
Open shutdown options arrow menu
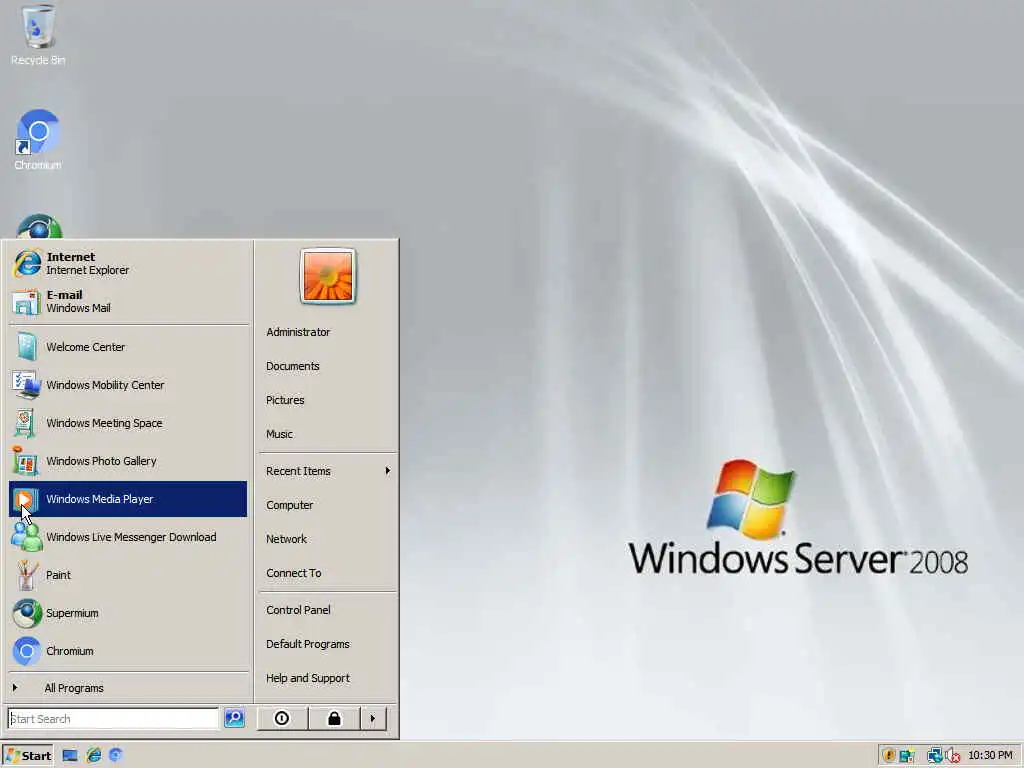tap(373, 718)
